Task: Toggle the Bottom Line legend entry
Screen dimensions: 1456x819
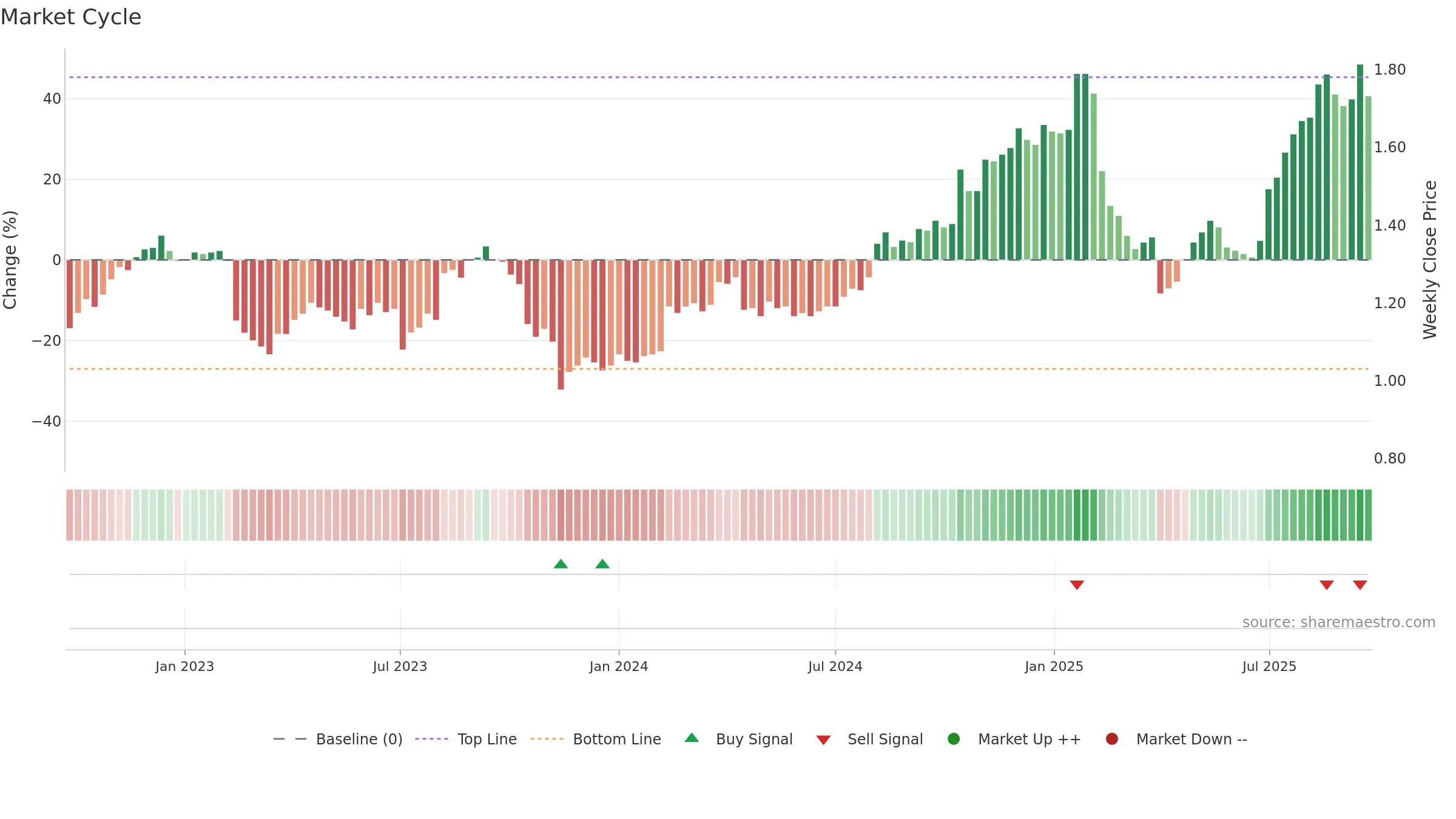Action: pos(596,739)
